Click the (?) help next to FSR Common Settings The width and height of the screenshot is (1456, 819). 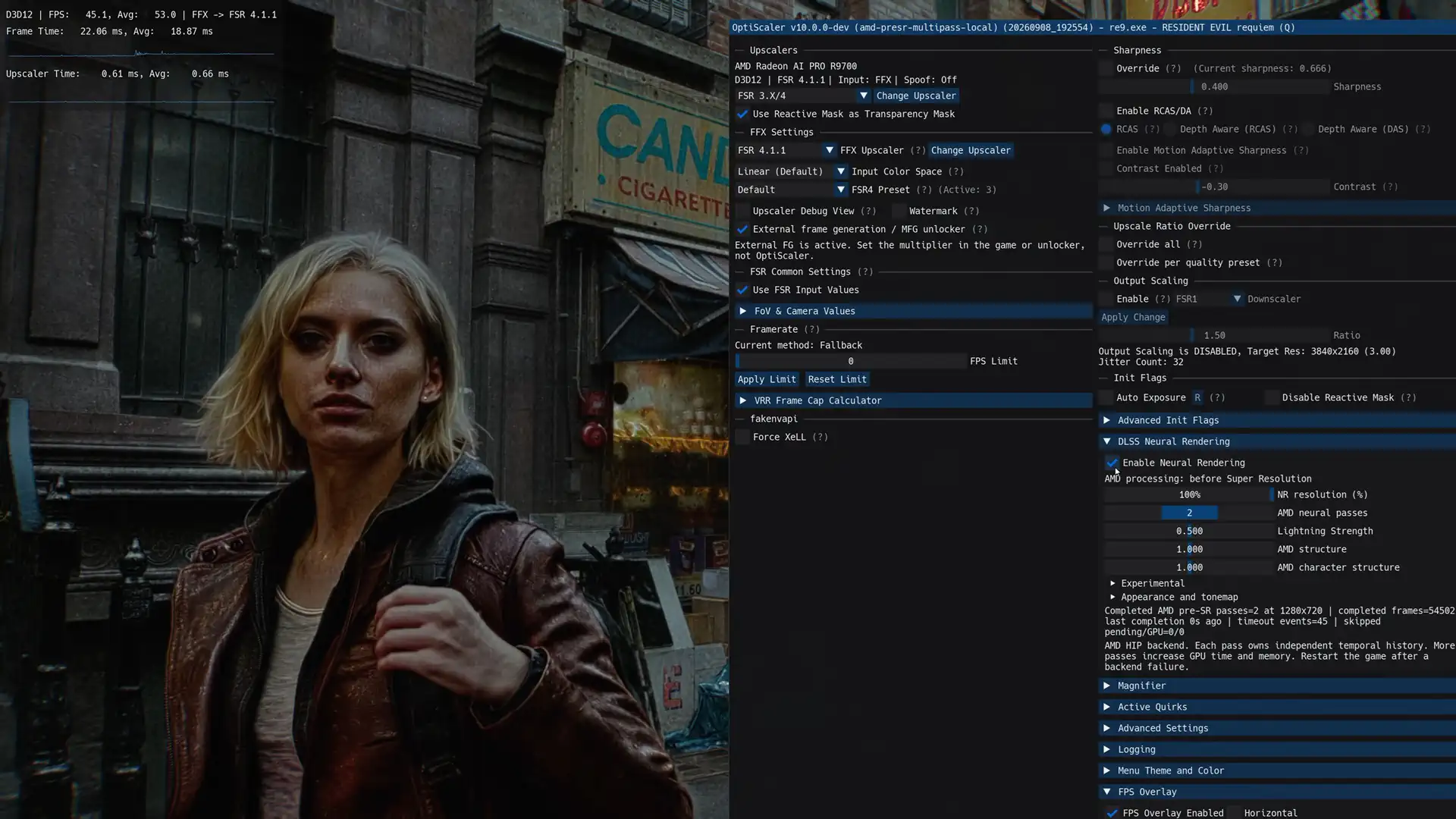(x=865, y=271)
